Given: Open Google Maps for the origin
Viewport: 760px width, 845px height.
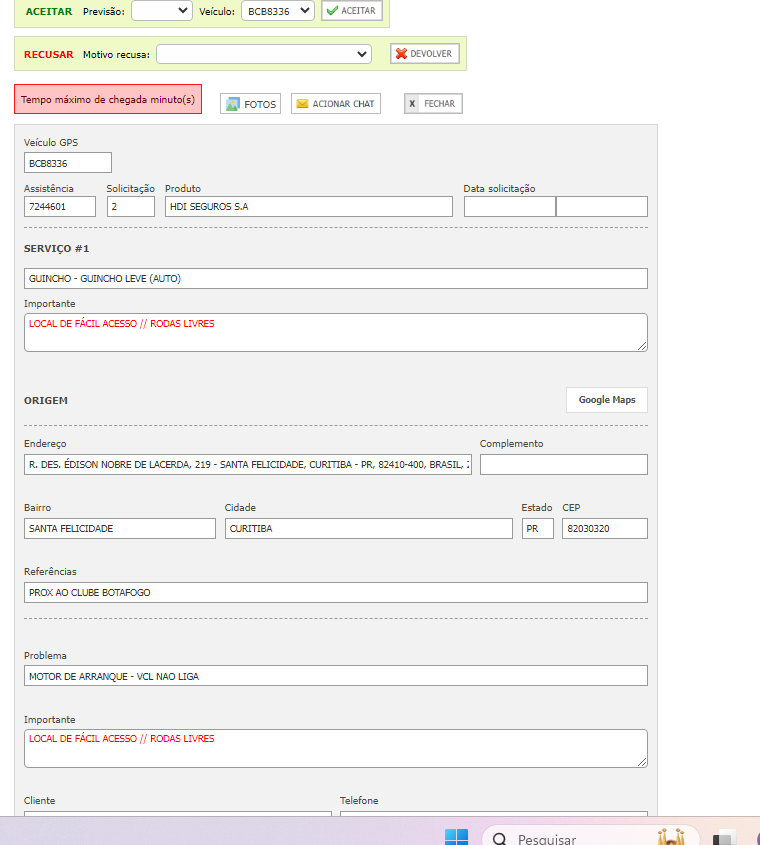Looking at the screenshot, I should point(606,400).
